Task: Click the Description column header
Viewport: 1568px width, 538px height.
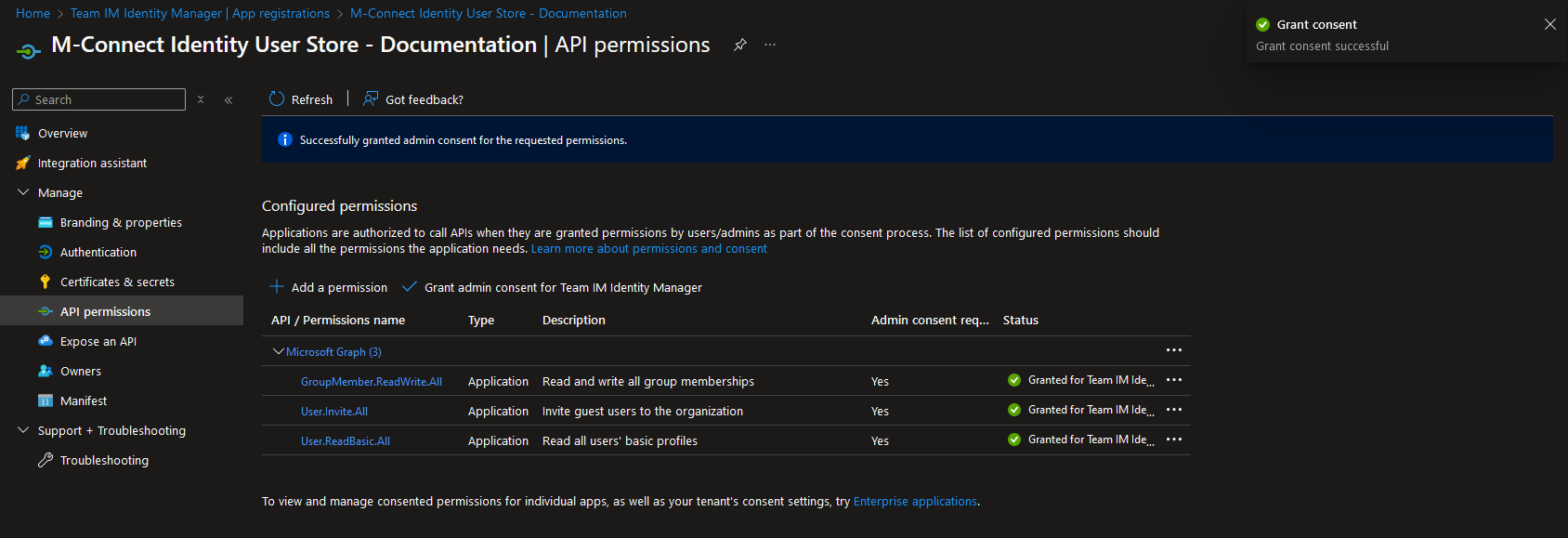Action: pyautogui.click(x=574, y=320)
